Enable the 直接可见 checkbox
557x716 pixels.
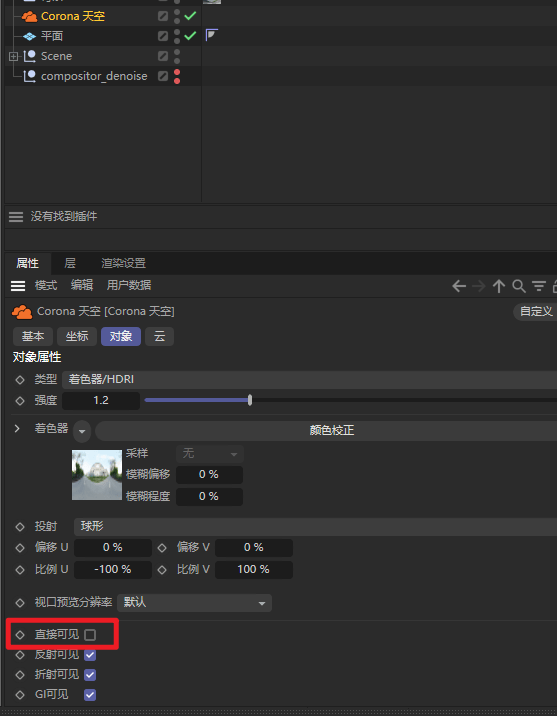(x=90, y=635)
